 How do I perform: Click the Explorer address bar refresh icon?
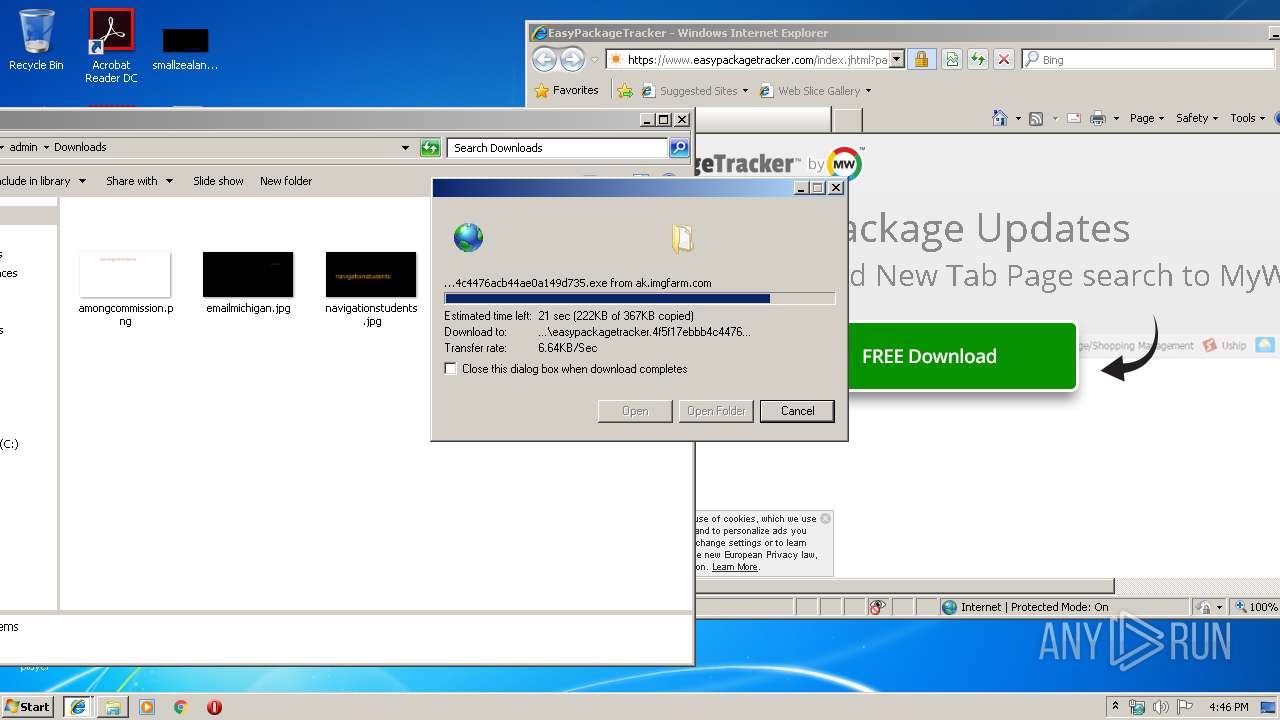(430, 147)
